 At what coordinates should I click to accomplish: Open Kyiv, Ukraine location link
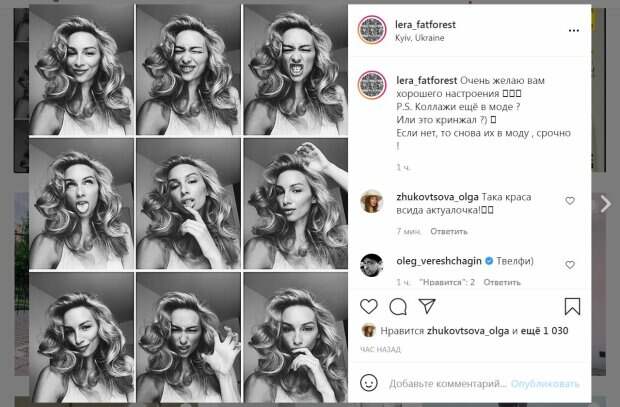(x=420, y=37)
